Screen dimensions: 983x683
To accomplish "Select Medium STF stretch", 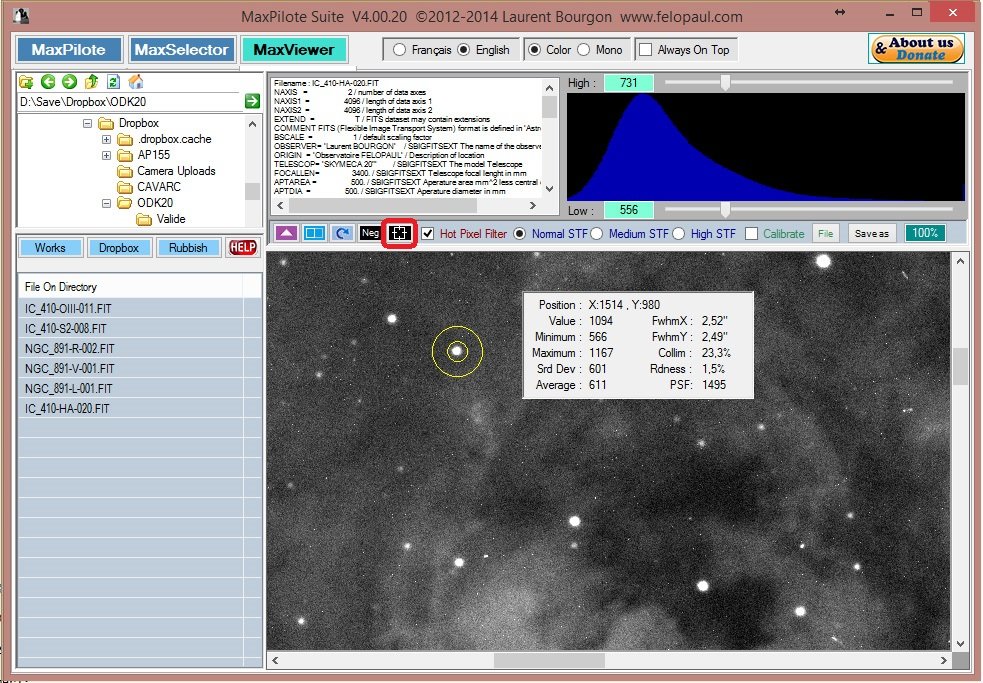I will 596,233.
